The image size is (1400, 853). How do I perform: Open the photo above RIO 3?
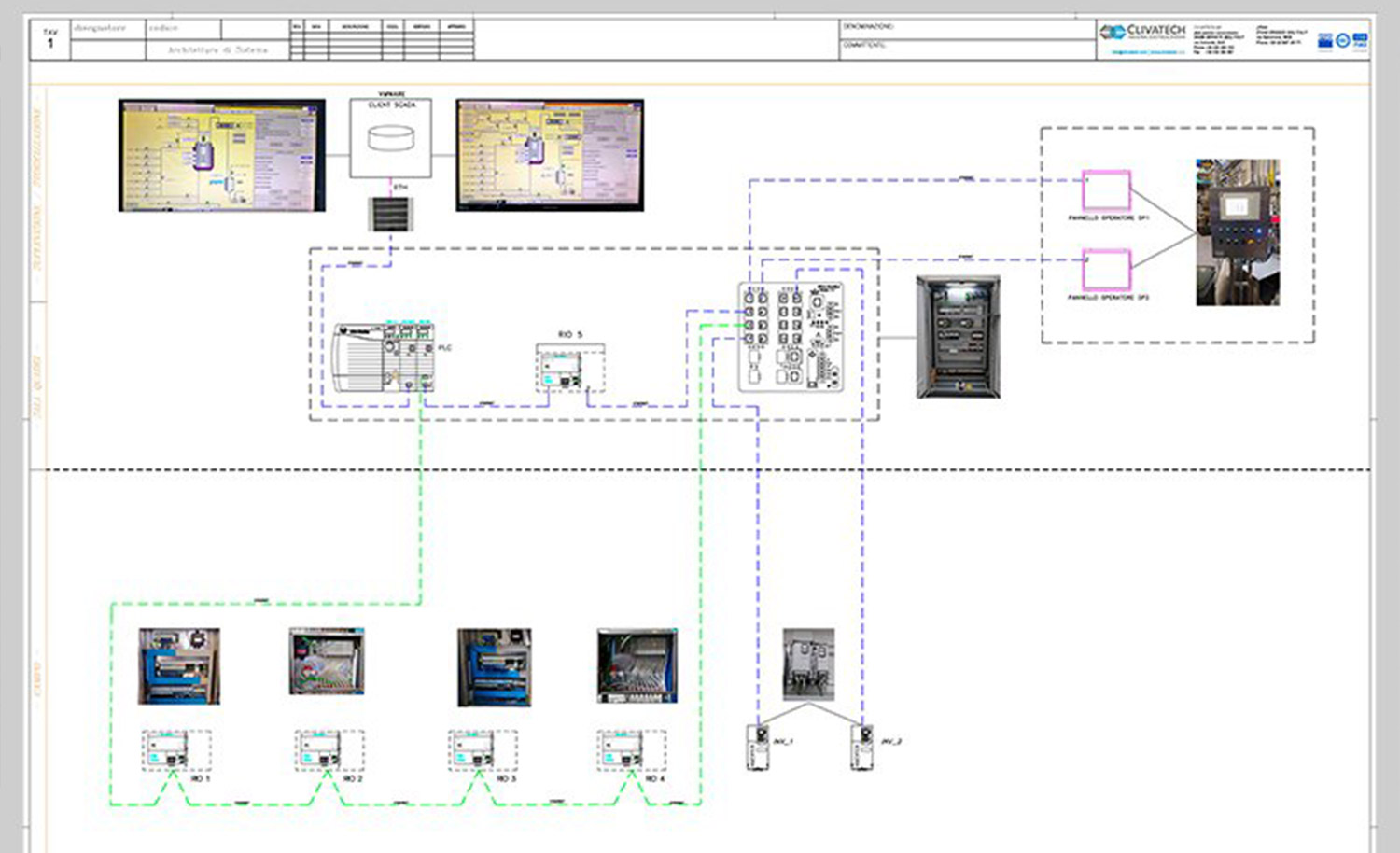coord(495,667)
